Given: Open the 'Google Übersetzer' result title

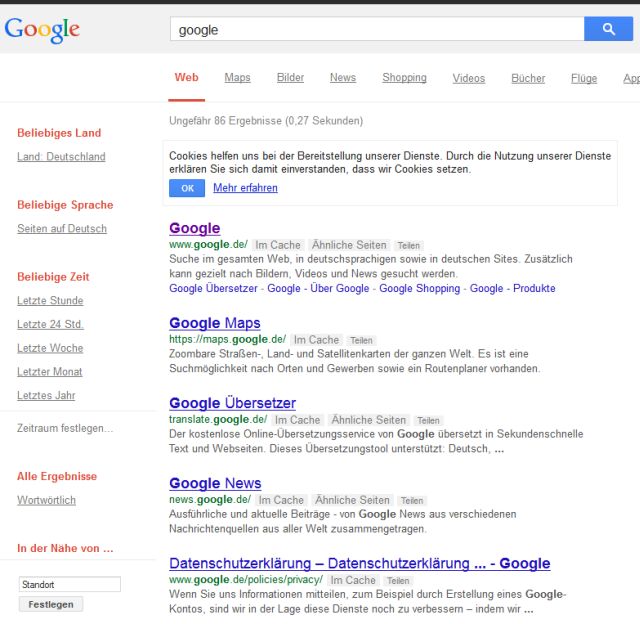Looking at the screenshot, I should tap(233, 403).
